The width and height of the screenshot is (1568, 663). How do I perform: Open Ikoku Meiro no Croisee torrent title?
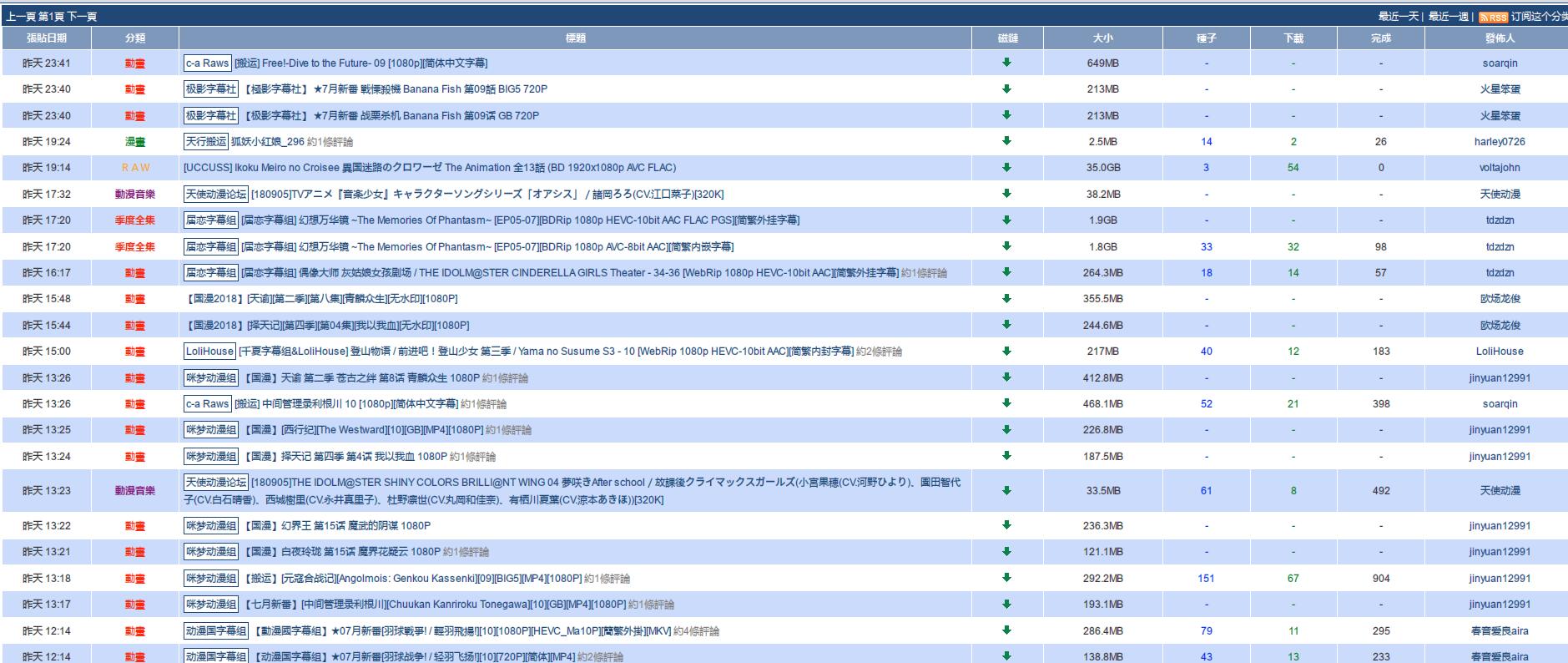[x=430, y=167]
